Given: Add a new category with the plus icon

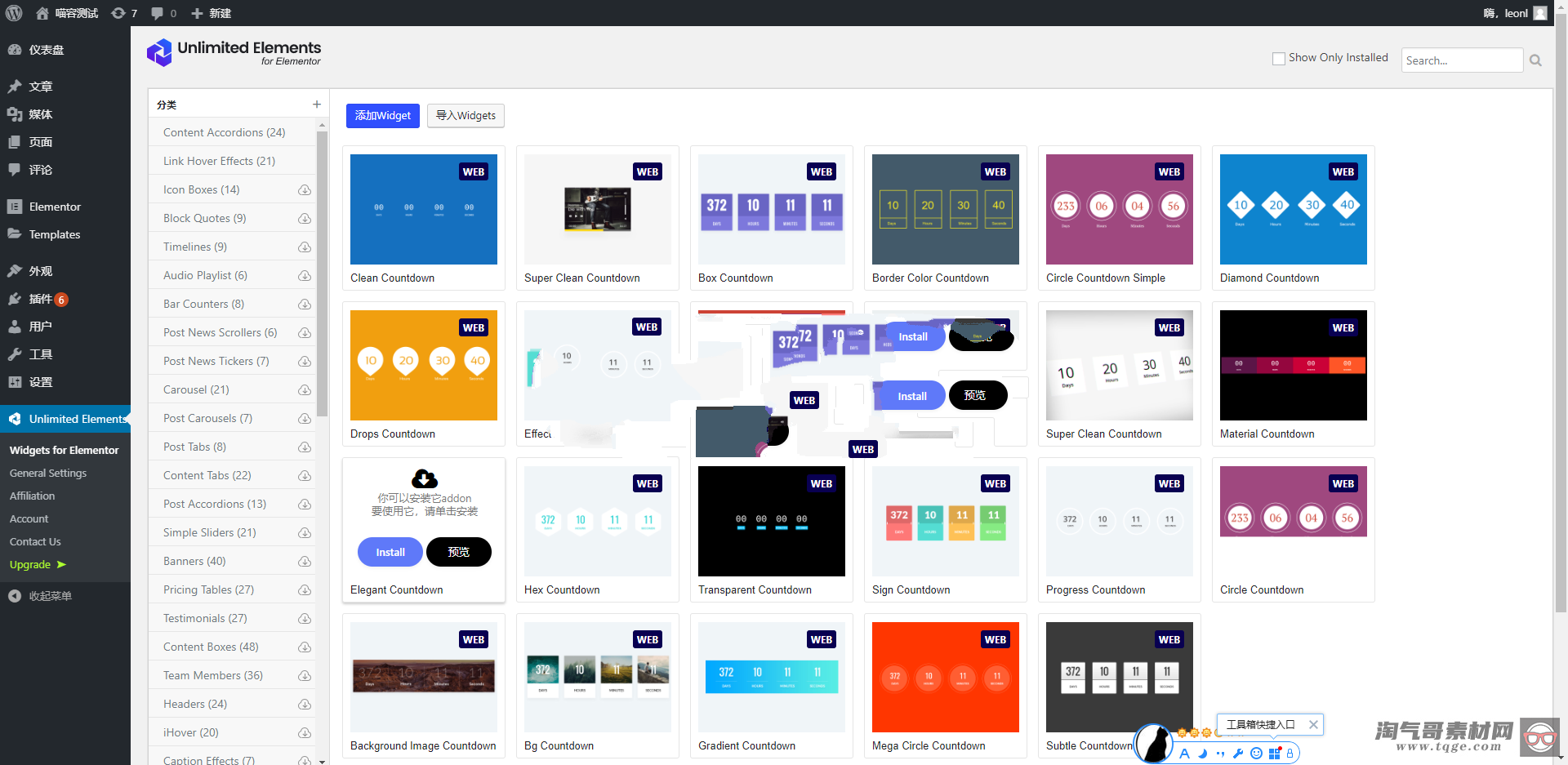Looking at the screenshot, I should pyautogui.click(x=316, y=104).
